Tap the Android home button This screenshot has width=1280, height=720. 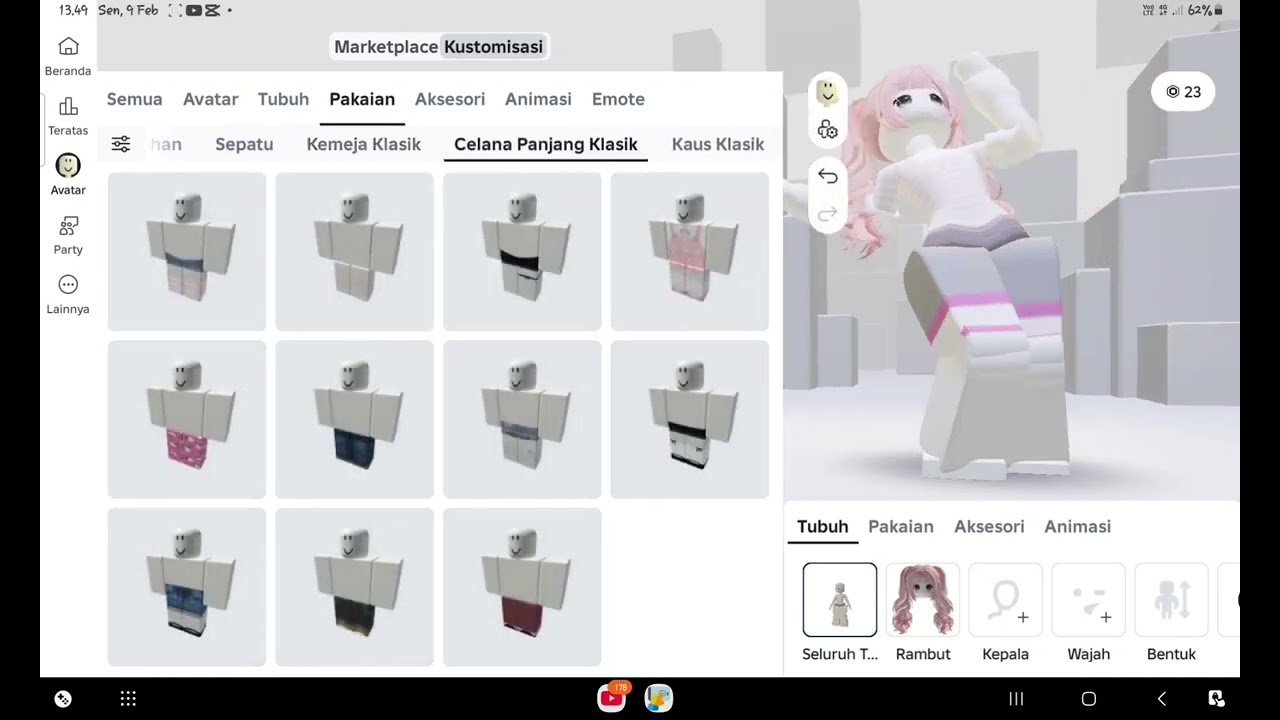(x=1089, y=699)
